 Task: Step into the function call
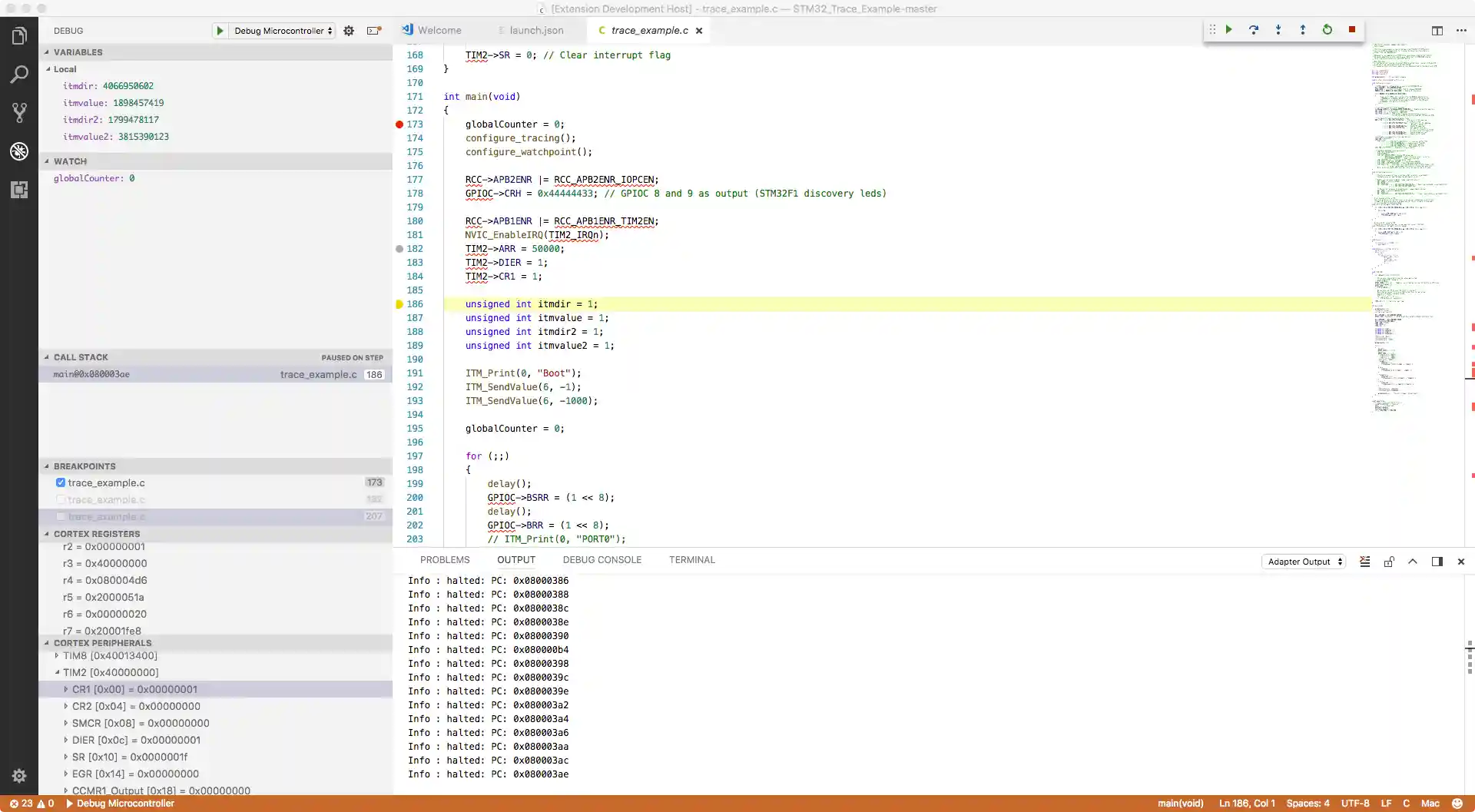pos(1278,30)
